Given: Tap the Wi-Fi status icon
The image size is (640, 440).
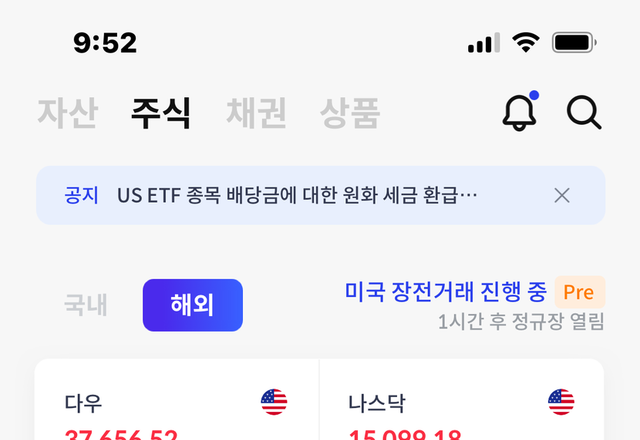Looking at the screenshot, I should click(x=526, y=42).
